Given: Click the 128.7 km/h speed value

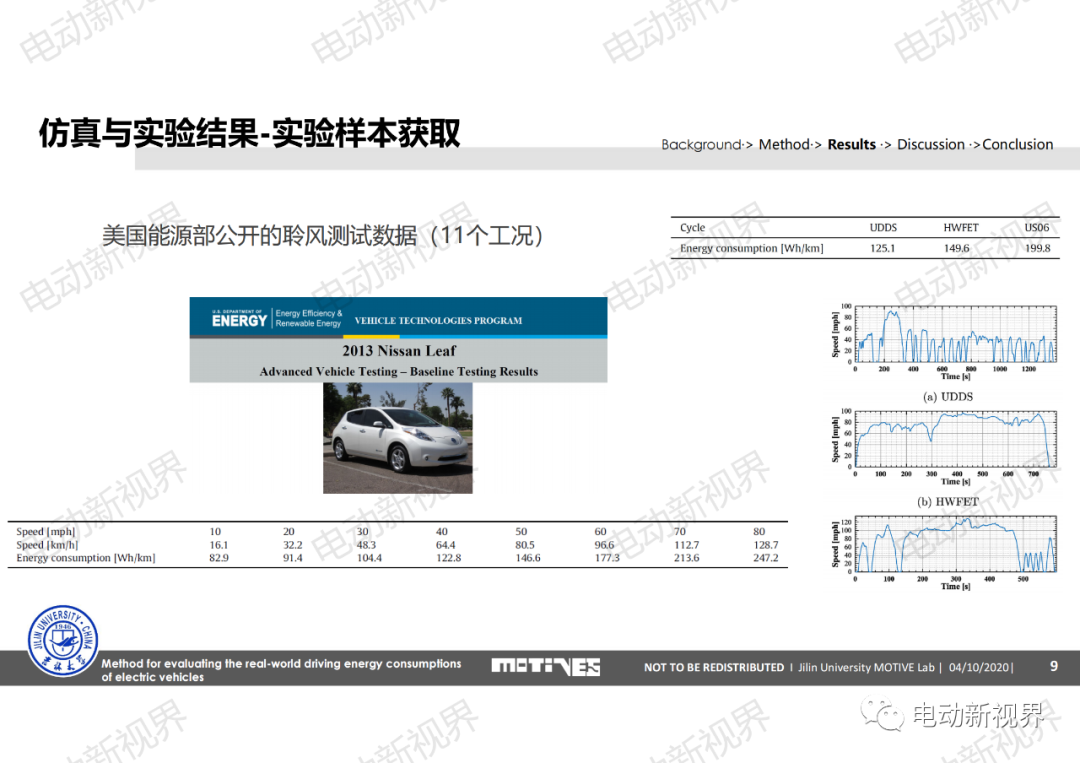Looking at the screenshot, I should point(766,545).
